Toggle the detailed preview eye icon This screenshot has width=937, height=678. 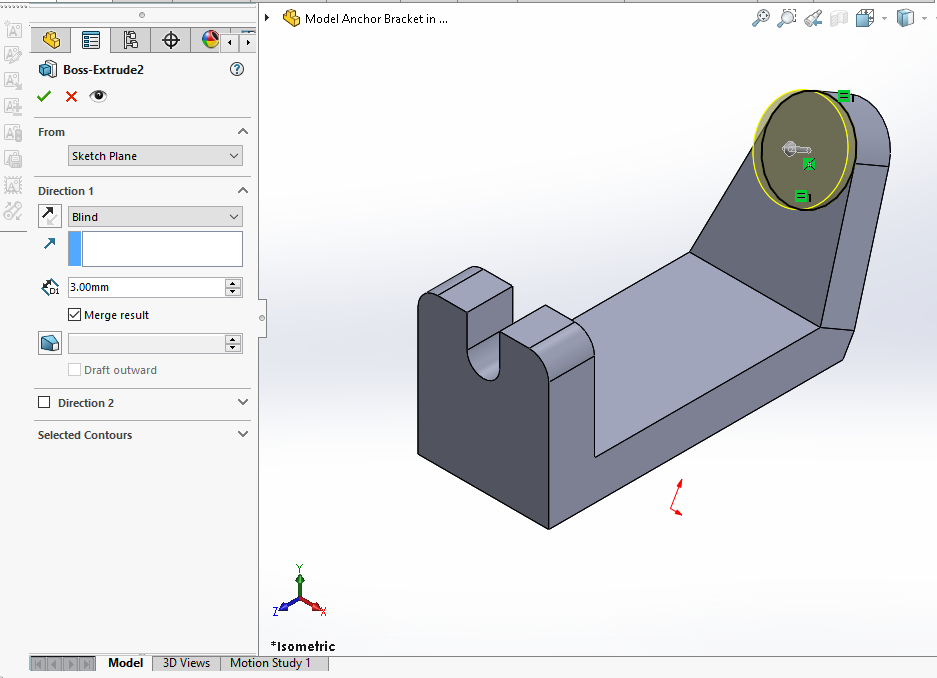click(98, 96)
